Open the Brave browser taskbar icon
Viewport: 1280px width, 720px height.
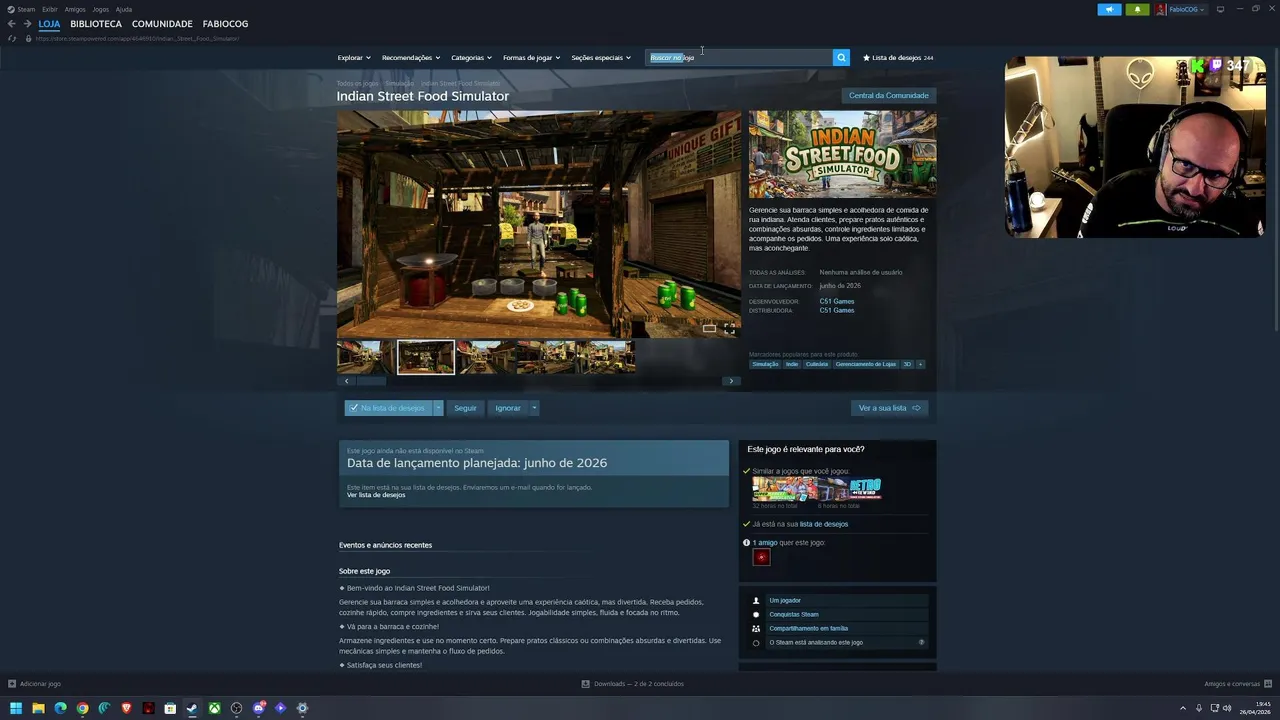coord(126,708)
